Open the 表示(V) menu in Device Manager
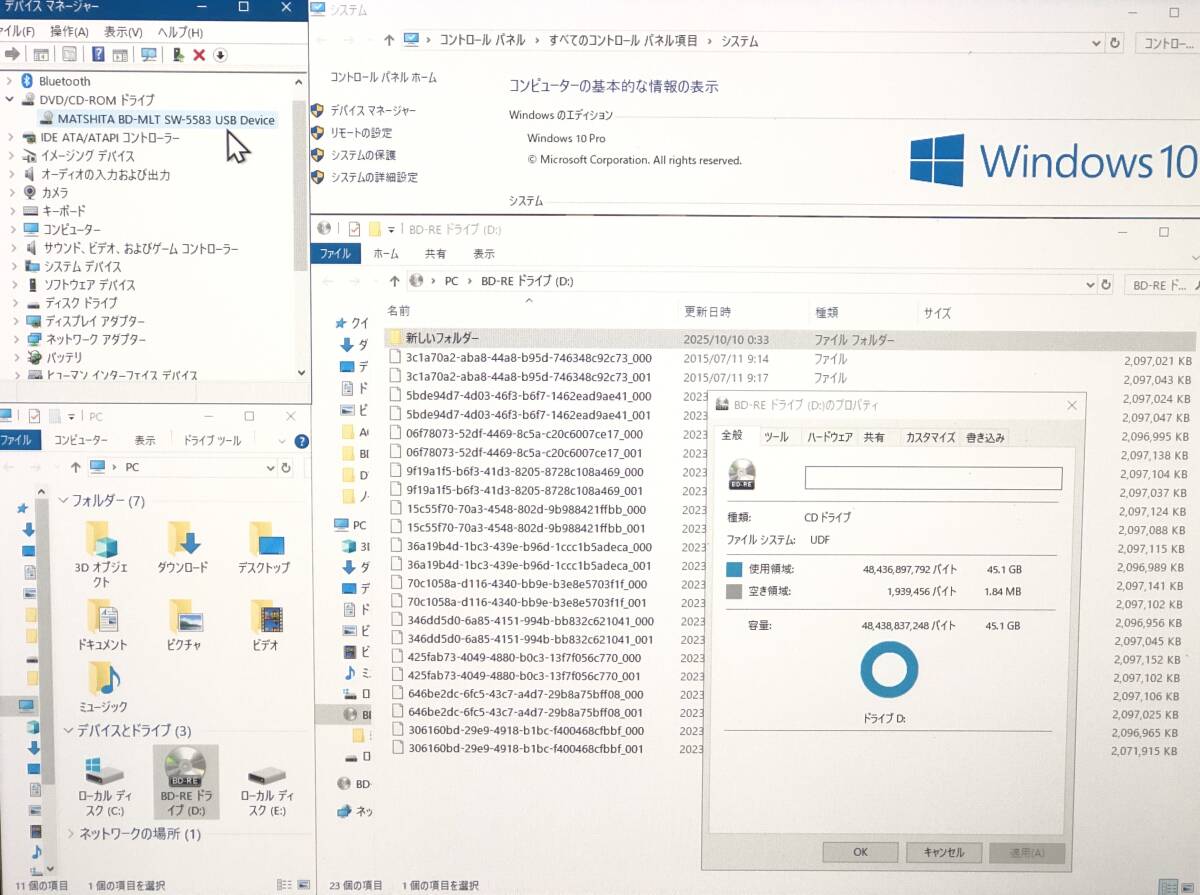 click(123, 32)
